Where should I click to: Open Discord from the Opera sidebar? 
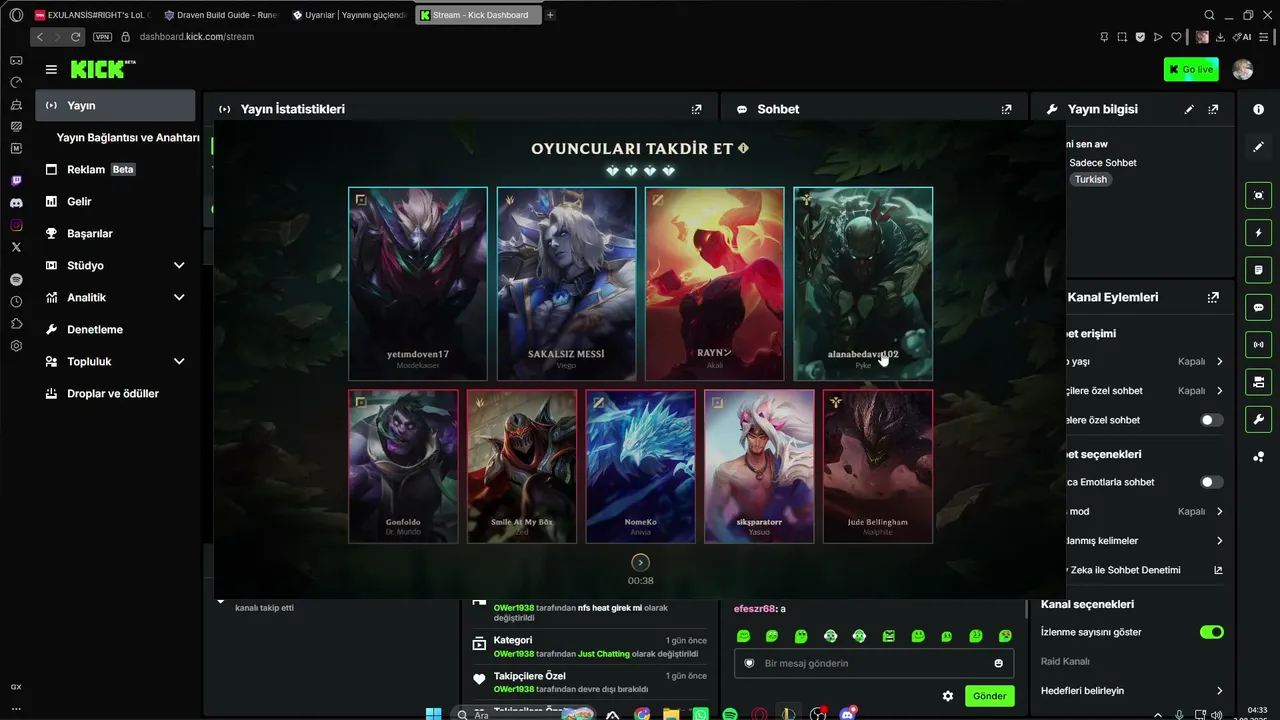click(x=16, y=203)
